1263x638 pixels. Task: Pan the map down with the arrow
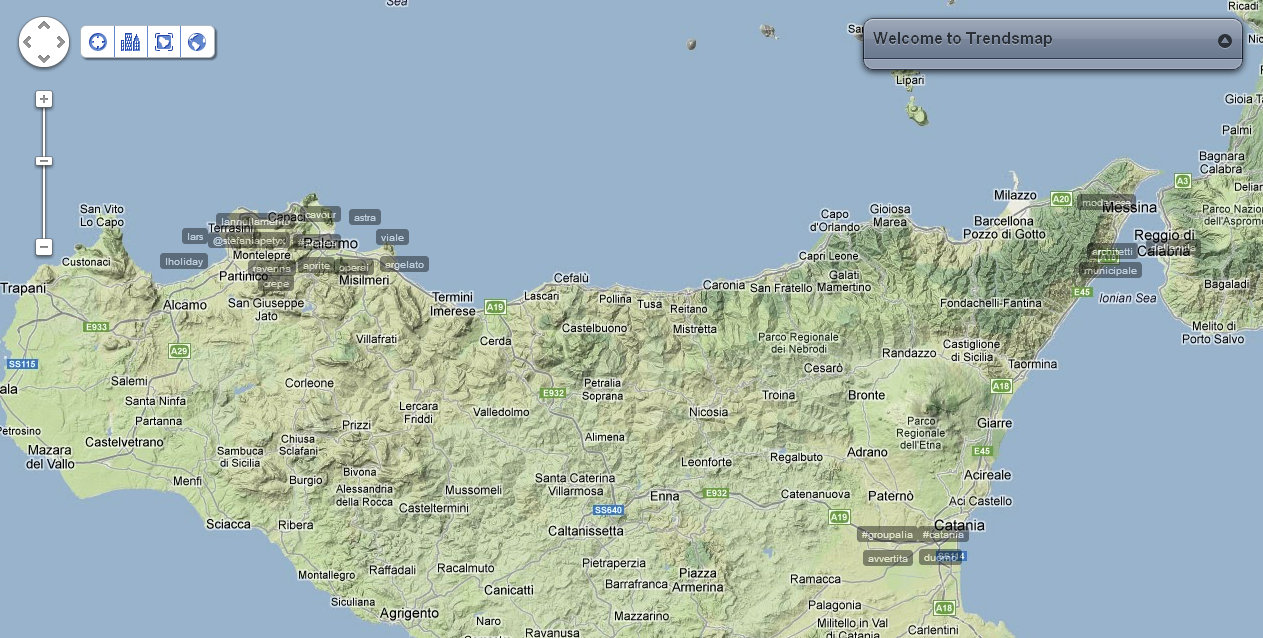click(44, 58)
